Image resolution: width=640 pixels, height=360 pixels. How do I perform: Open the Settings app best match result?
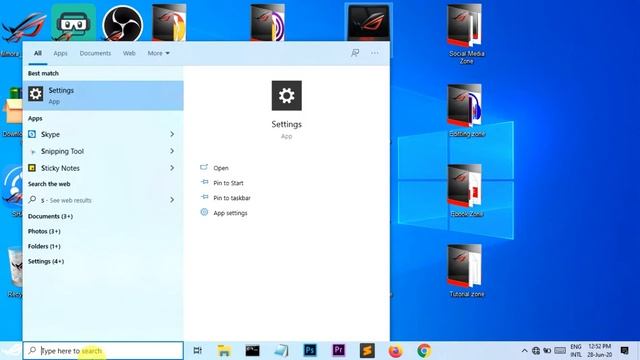(103, 95)
